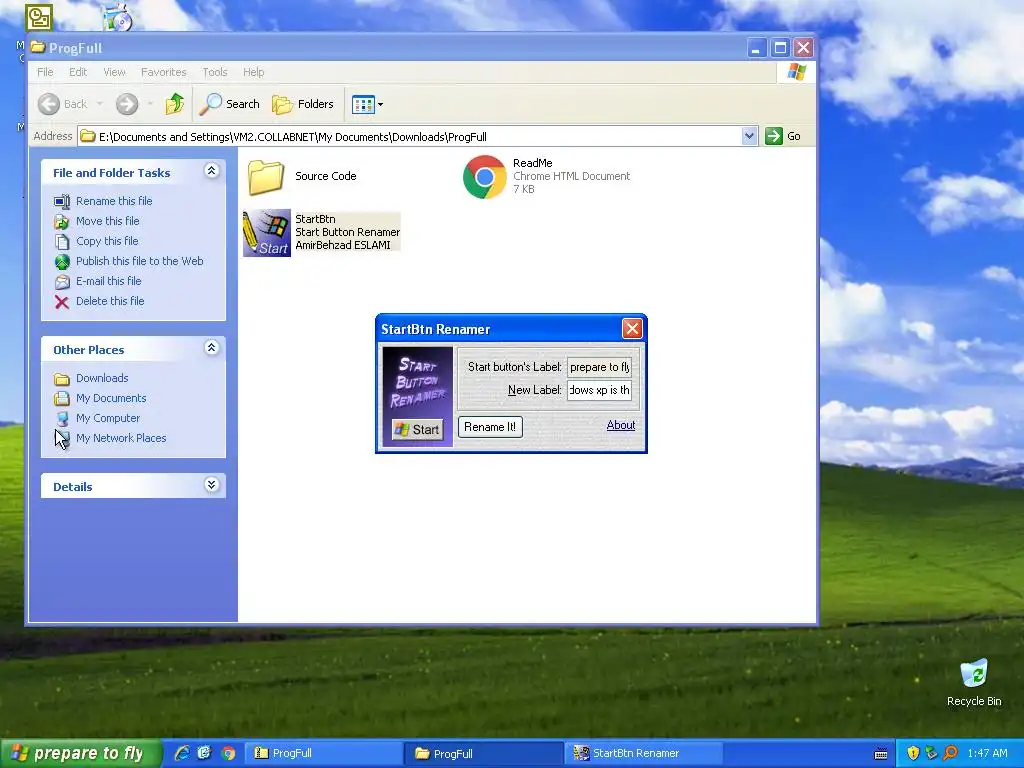This screenshot has height=768, width=1024.
Task: Open the File menu
Action: click(45, 72)
